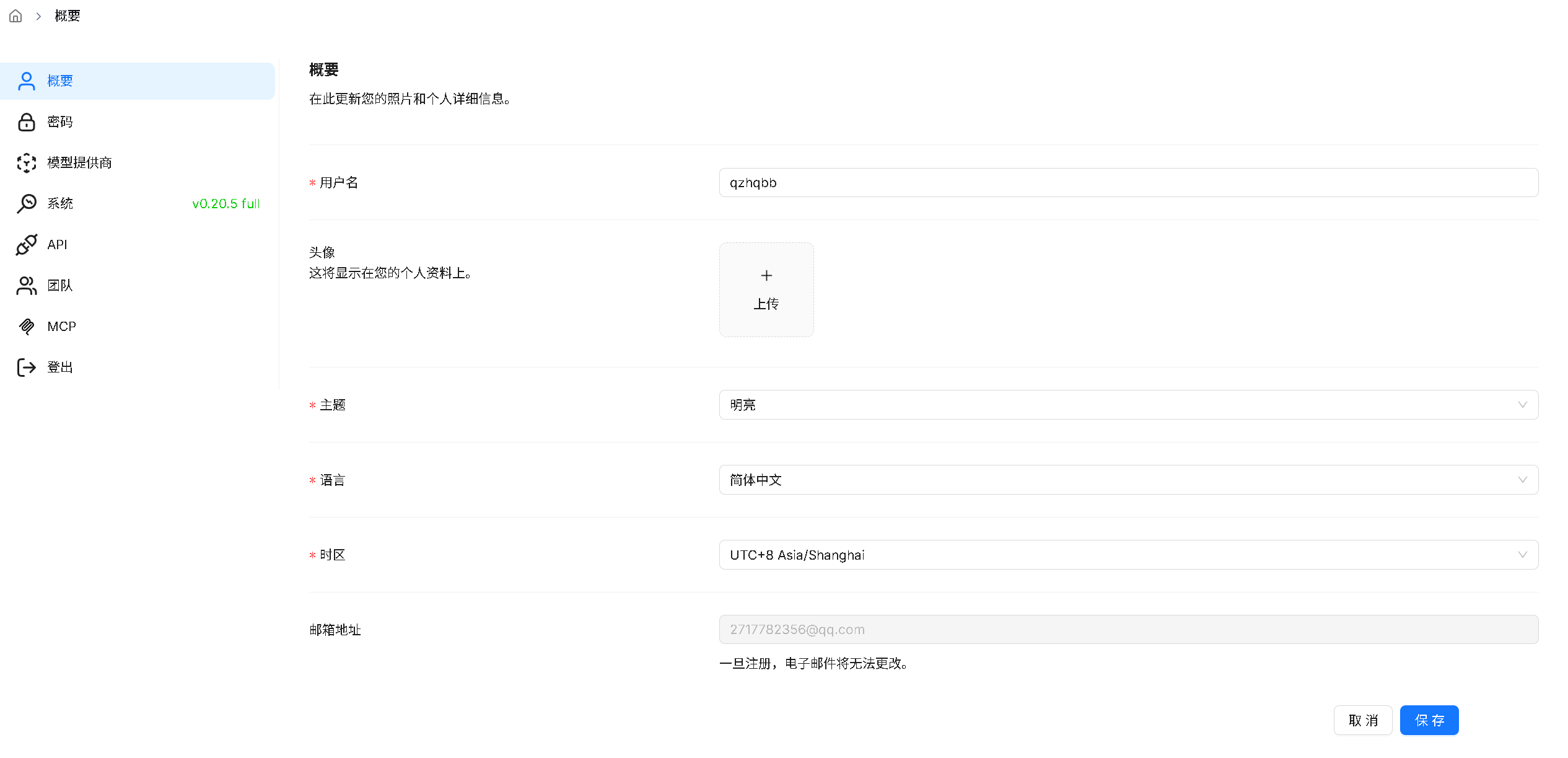The image size is (1568, 758).
Task: Click the 邮箱地址 label
Action: coord(335,630)
